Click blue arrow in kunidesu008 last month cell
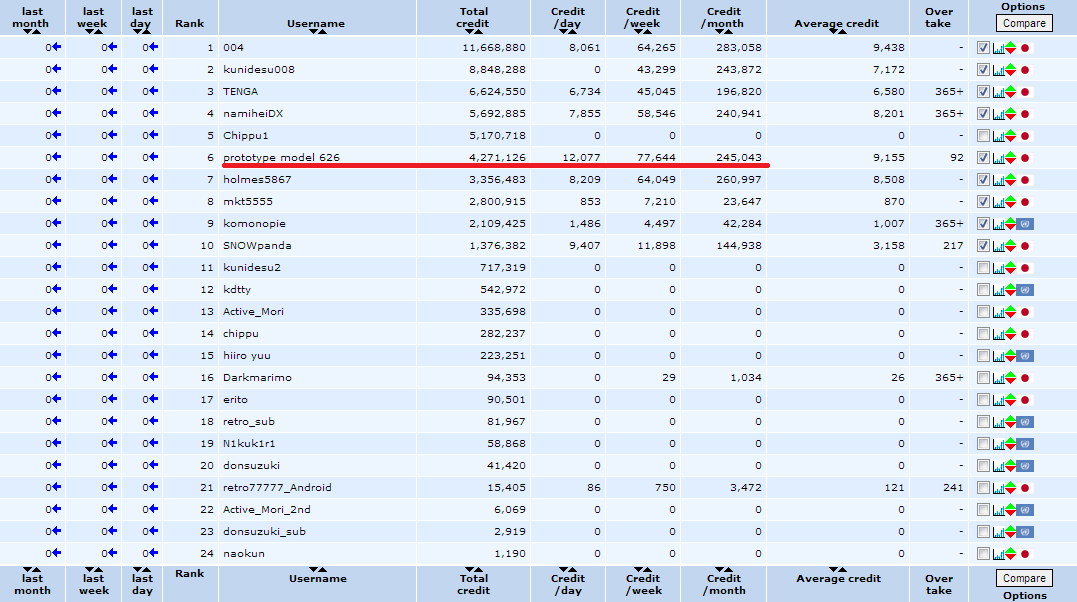This screenshot has width=1077, height=602. pos(55,70)
